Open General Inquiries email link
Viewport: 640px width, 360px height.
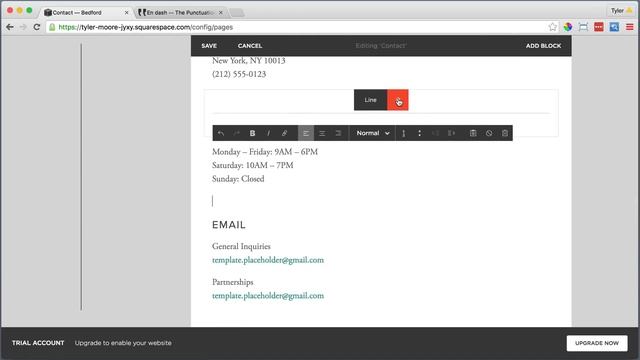point(268,260)
